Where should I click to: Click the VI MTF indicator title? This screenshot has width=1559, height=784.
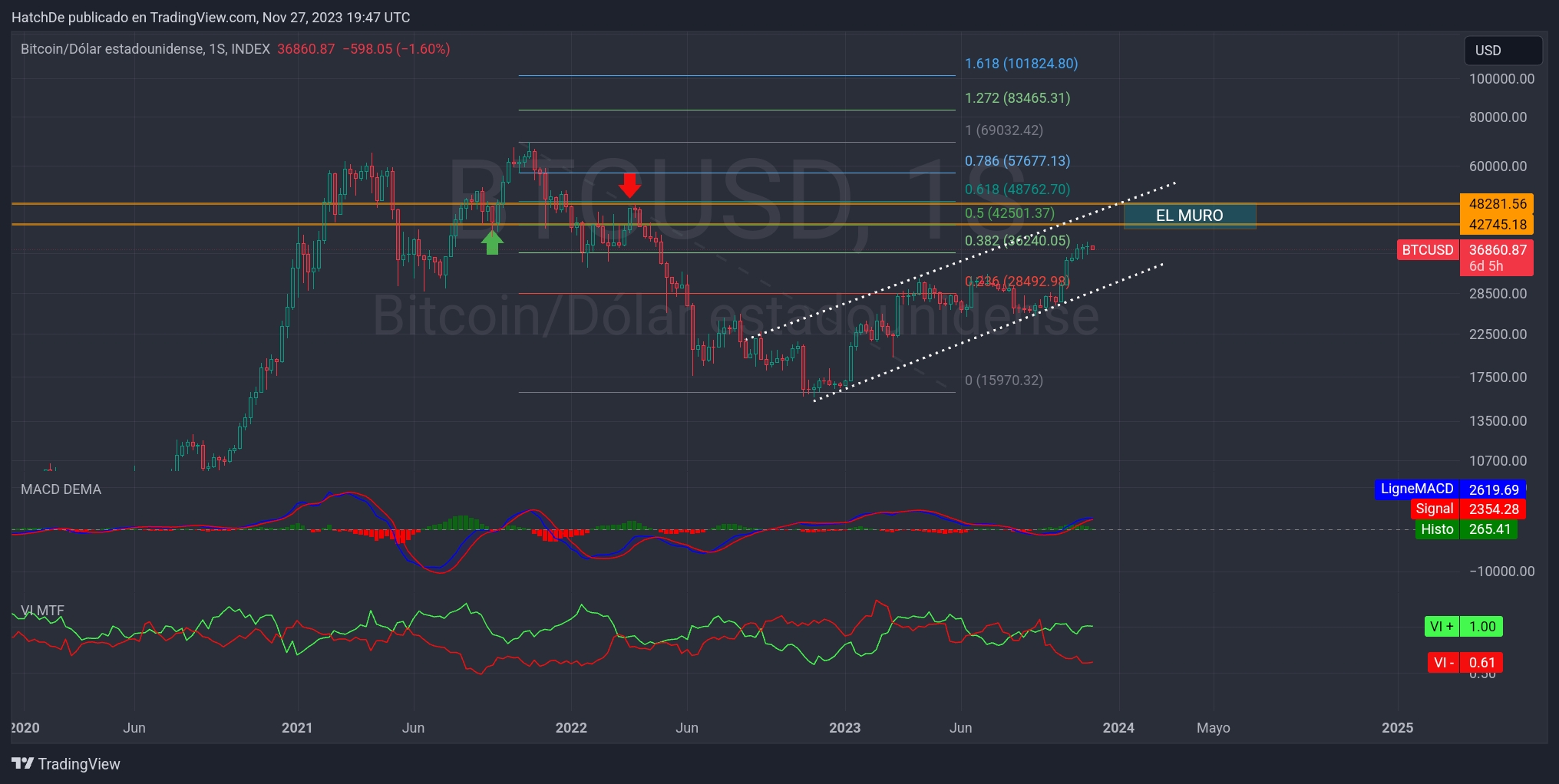click(x=42, y=611)
